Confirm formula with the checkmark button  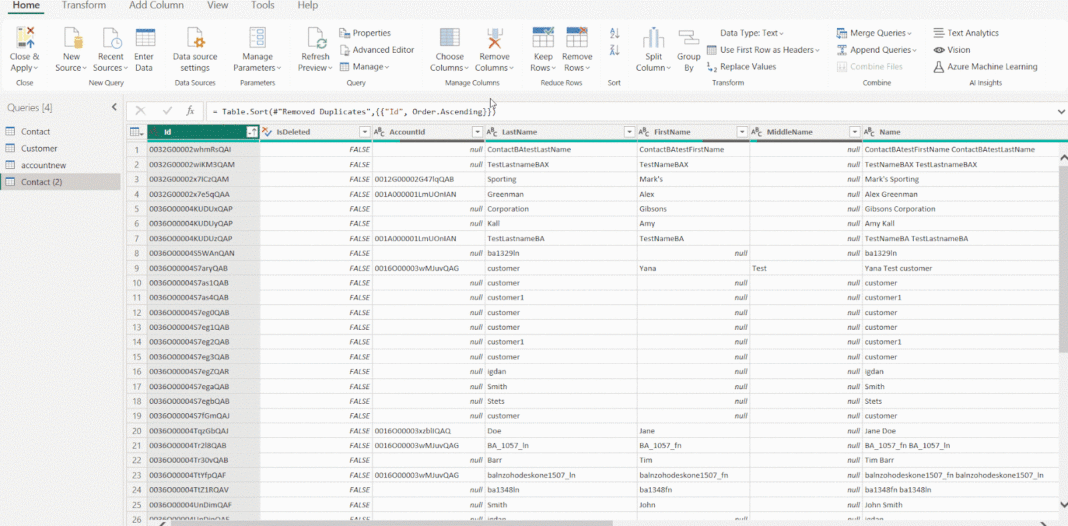pos(165,111)
